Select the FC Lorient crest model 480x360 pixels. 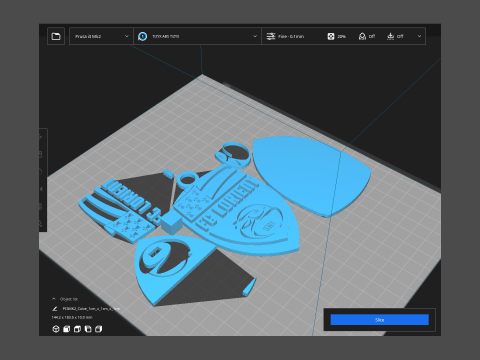239,211
